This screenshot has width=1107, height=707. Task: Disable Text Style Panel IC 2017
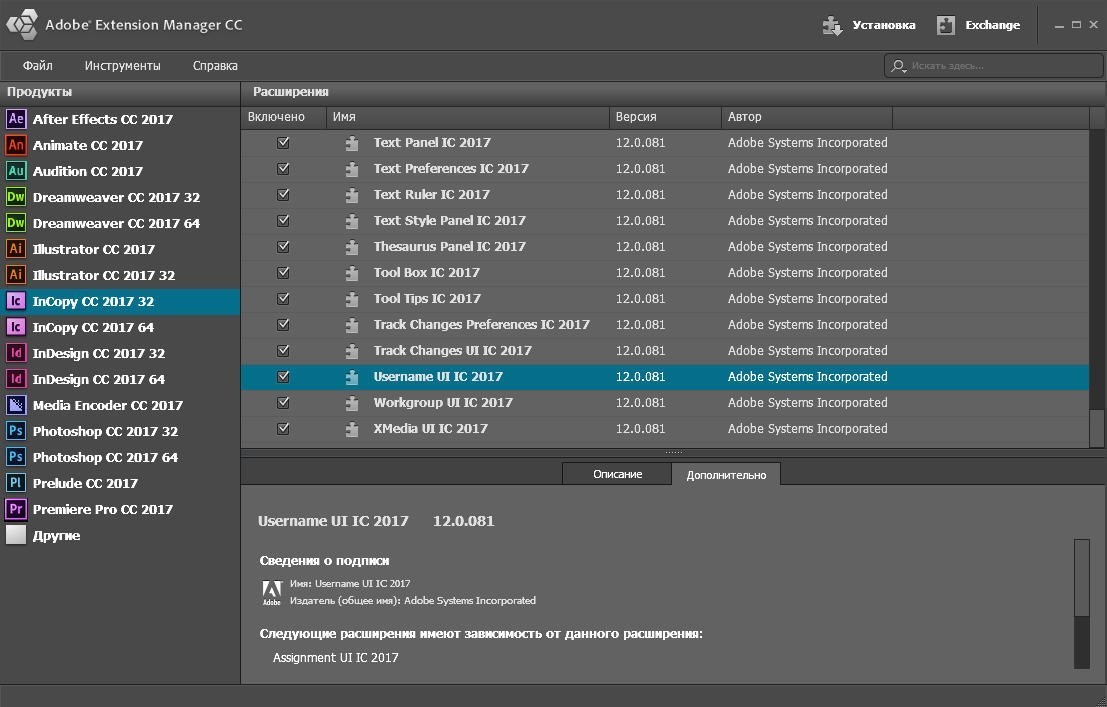283,221
